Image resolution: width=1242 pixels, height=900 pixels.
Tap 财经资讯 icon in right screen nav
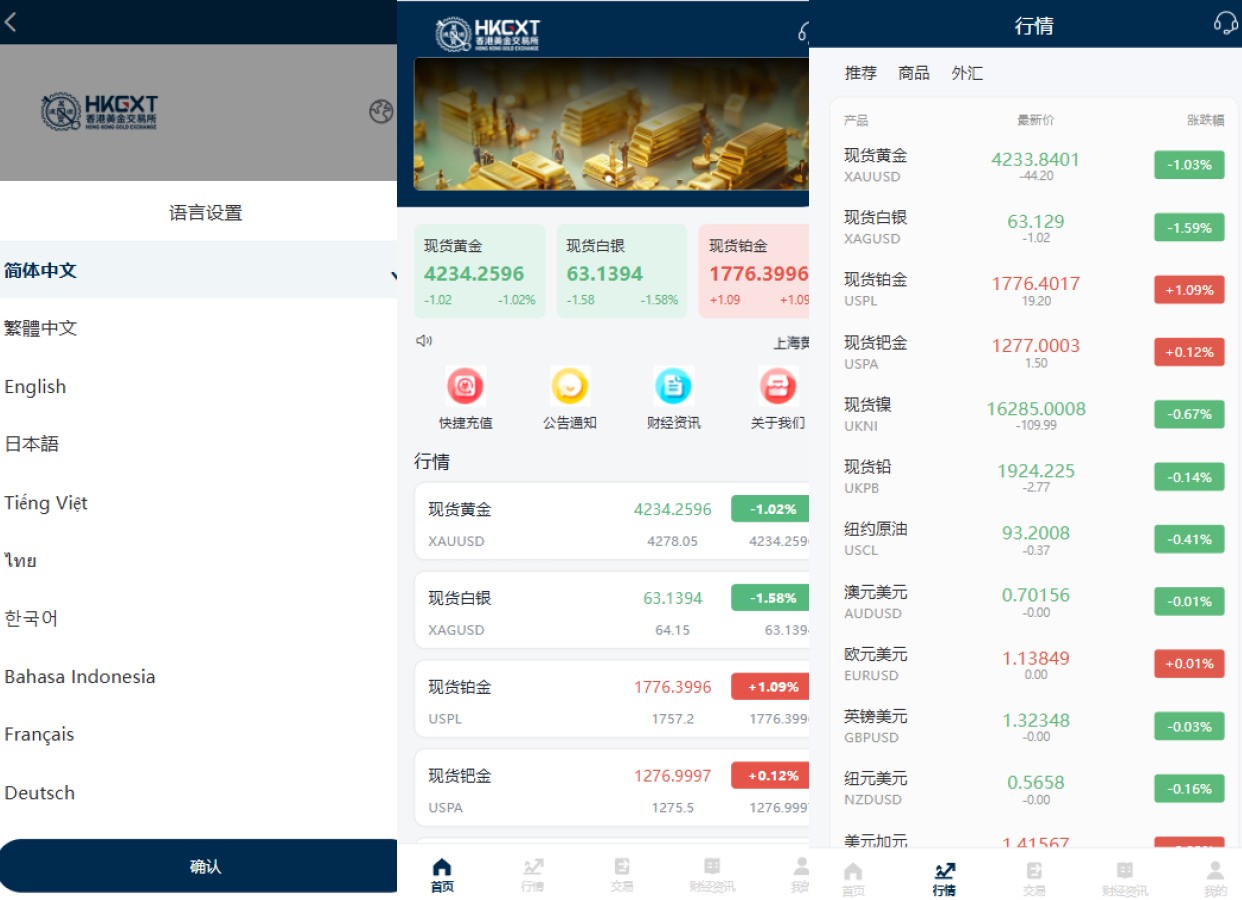pyautogui.click(x=1125, y=871)
